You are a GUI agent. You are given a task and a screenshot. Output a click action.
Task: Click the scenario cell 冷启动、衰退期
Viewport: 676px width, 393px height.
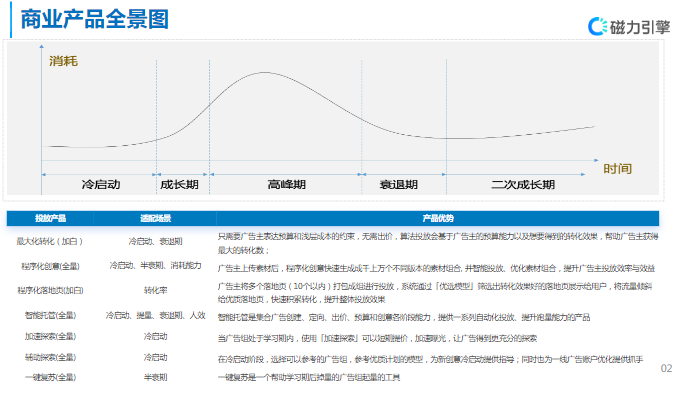(x=155, y=241)
